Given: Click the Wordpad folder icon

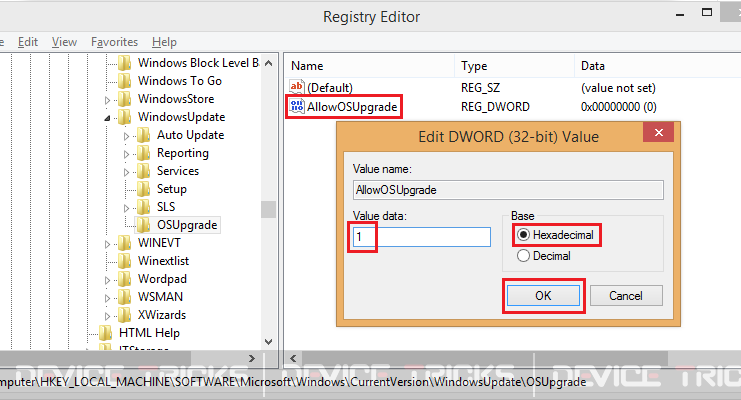Looking at the screenshot, I should [x=124, y=278].
